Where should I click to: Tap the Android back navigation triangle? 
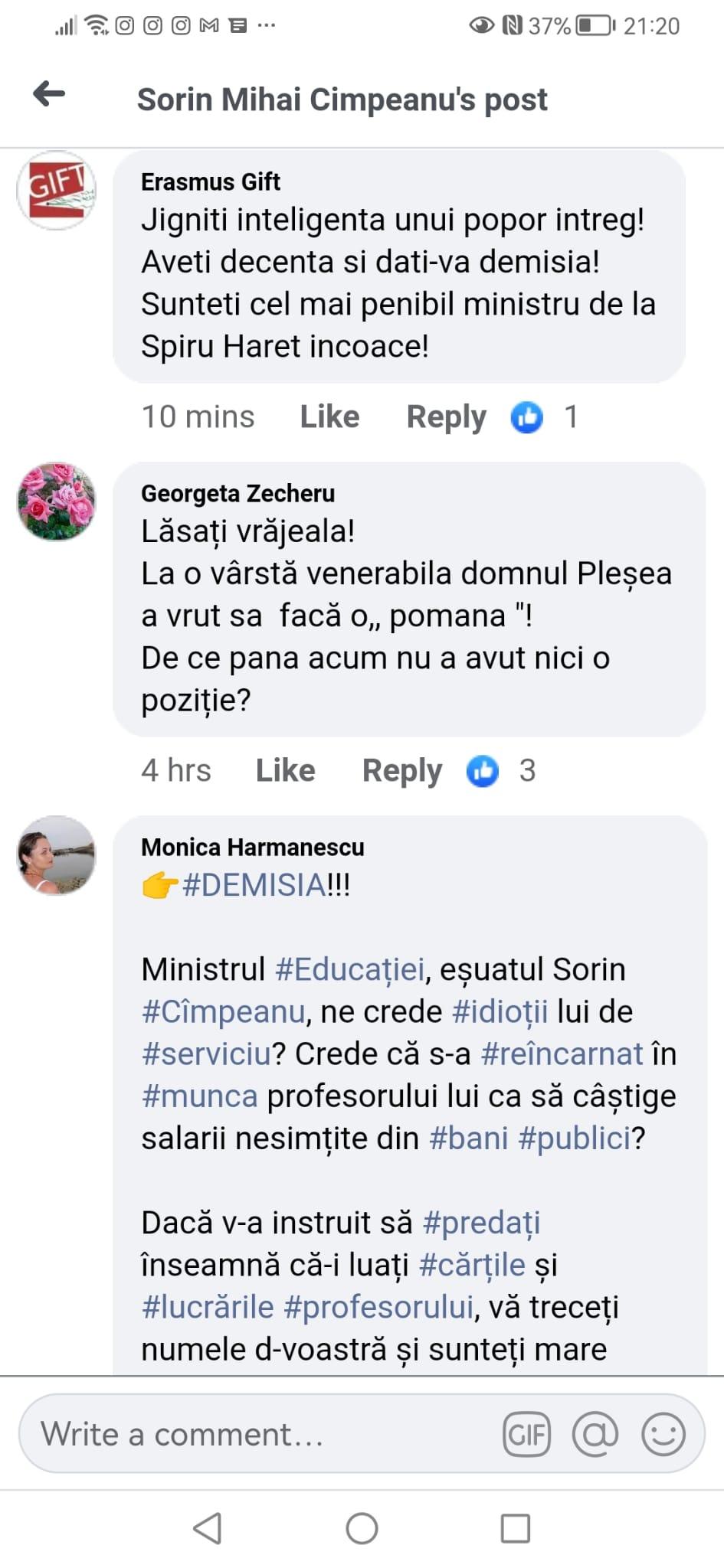coord(208,1528)
